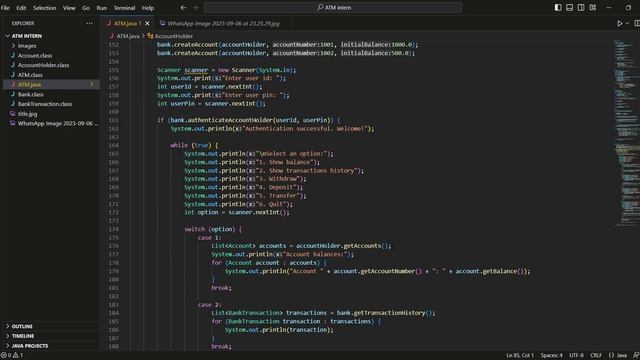Open the run options dropdown arrow

click(x=627, y=24)
